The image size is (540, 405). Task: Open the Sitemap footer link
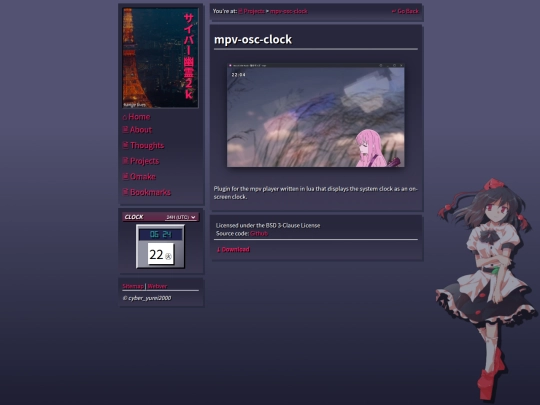coord(133,286)
